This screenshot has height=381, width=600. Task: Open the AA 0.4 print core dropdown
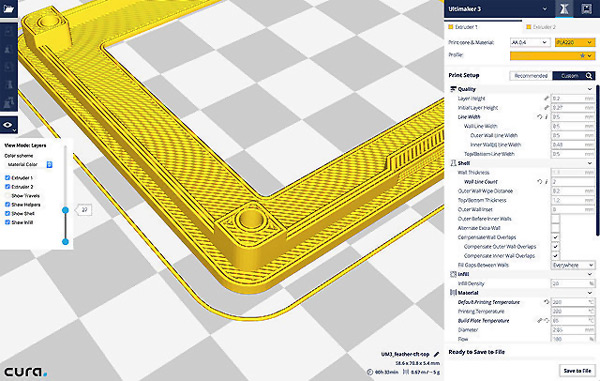[530, 42]
